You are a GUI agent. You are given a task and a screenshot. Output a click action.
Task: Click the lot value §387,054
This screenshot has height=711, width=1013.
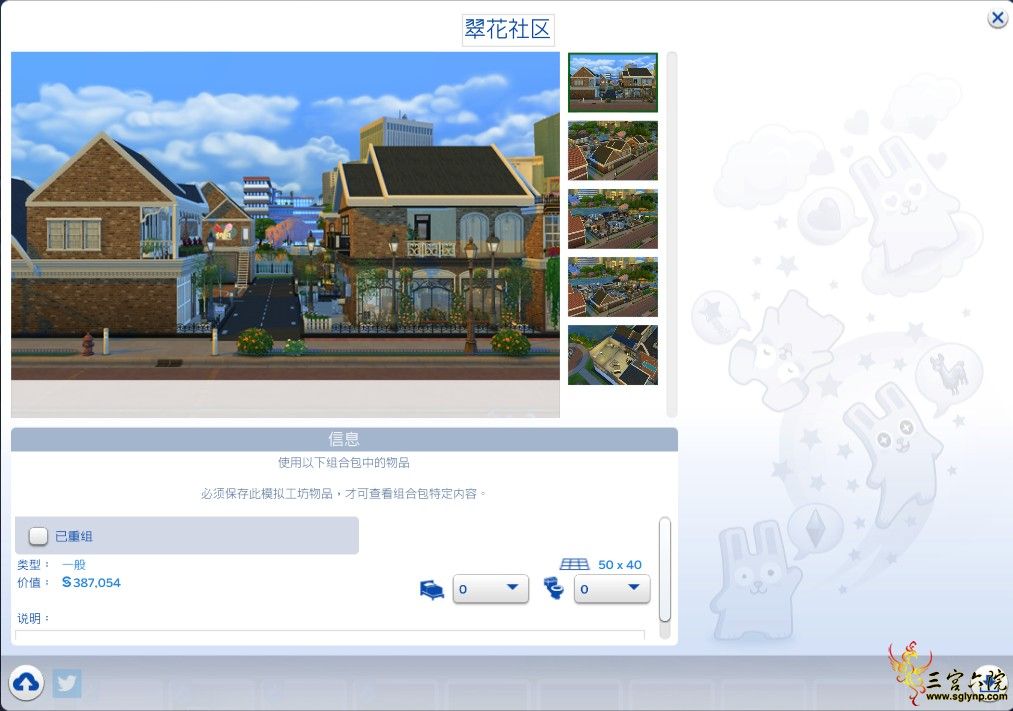click(91, 582)
